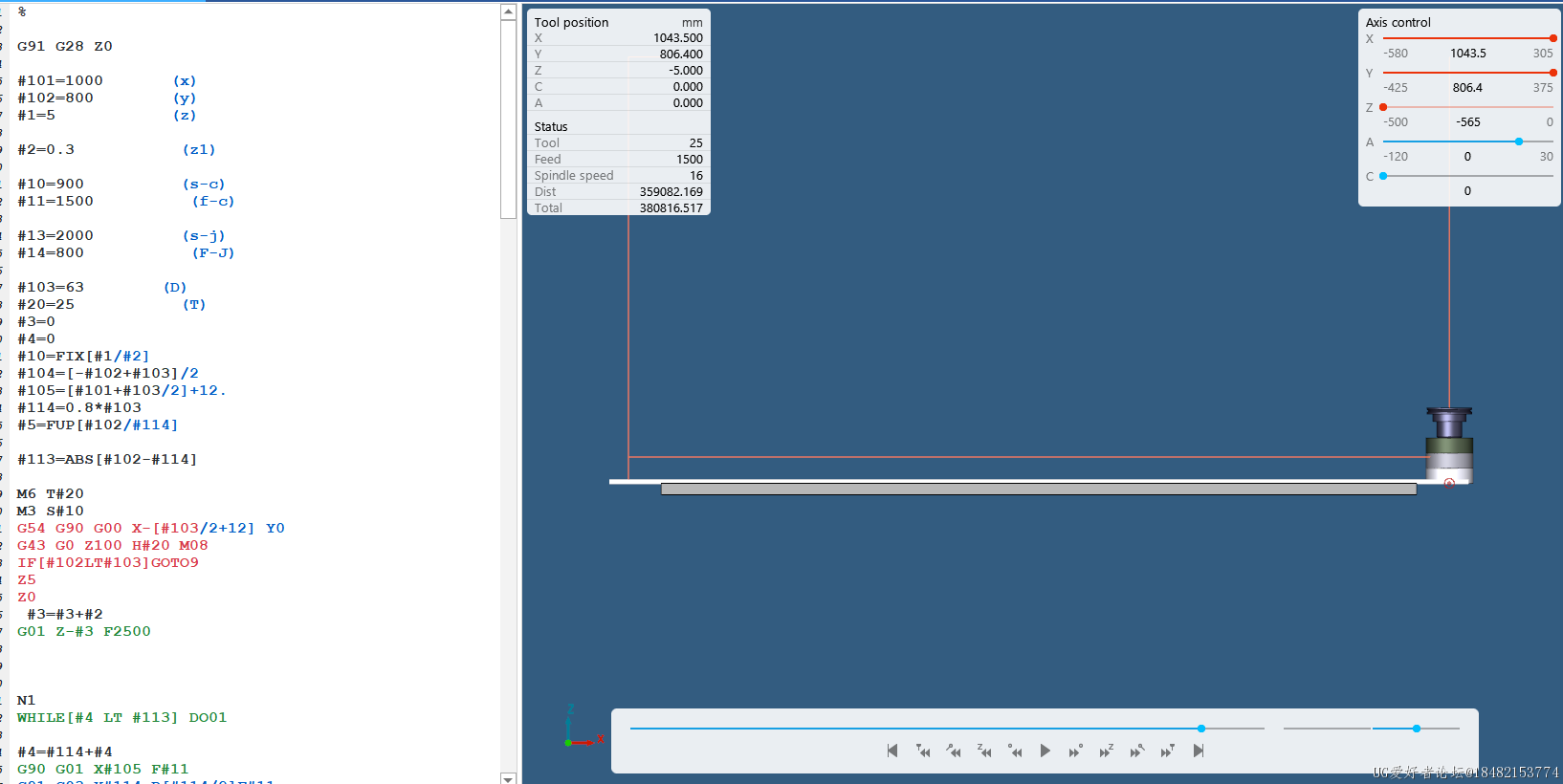
Task: Step forward one simulation point
Action: point(1075,751)
